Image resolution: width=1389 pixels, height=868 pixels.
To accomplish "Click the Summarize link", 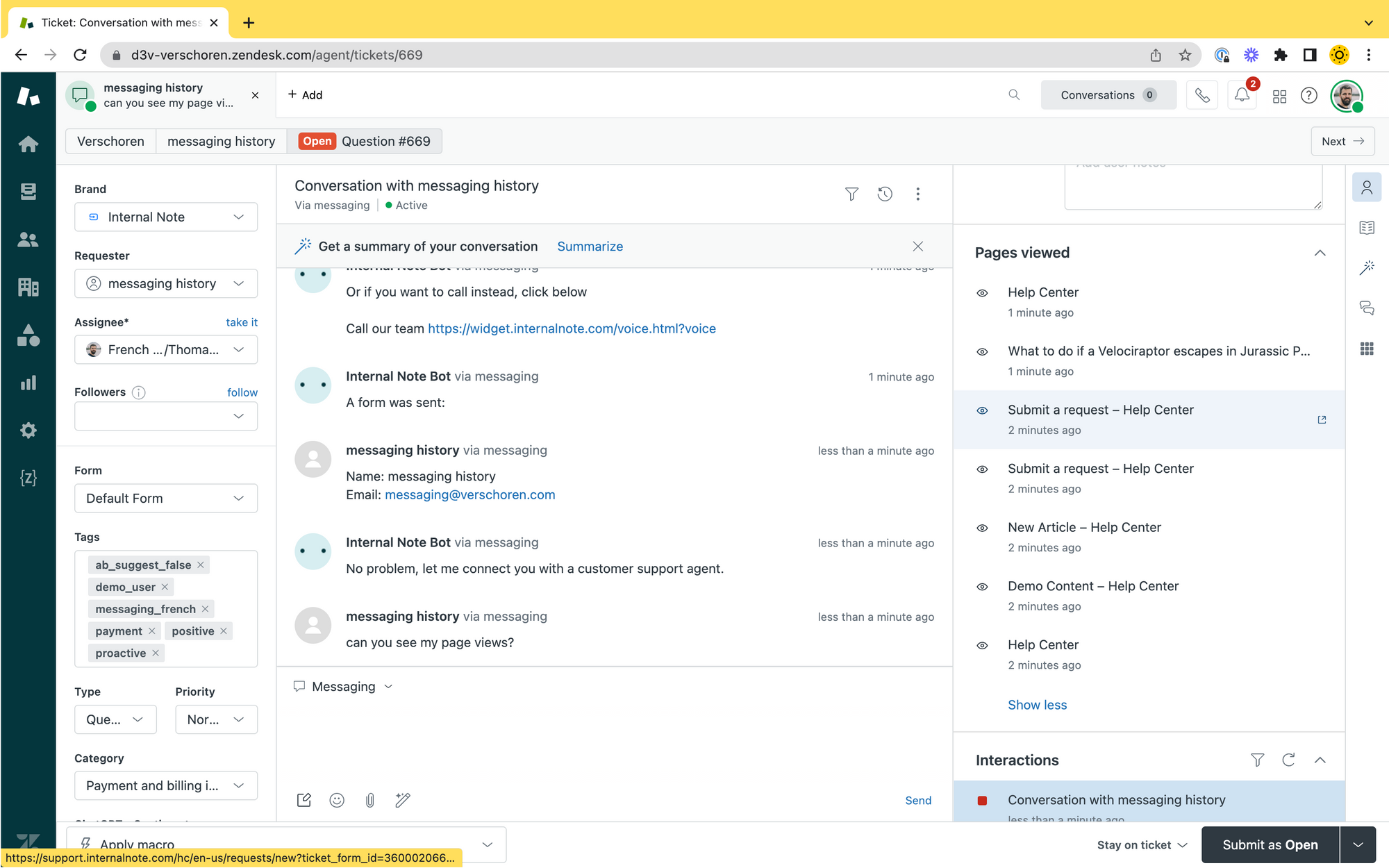I will (590, 247).
